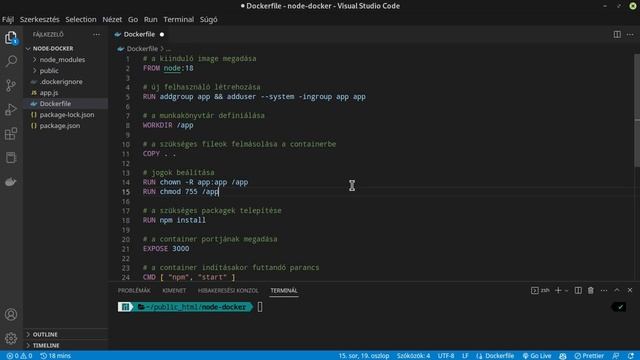Viewport: 640px width, 360px height.
Task: Open terminal launch profile dropdown arrow
Action: coord(567,291)
